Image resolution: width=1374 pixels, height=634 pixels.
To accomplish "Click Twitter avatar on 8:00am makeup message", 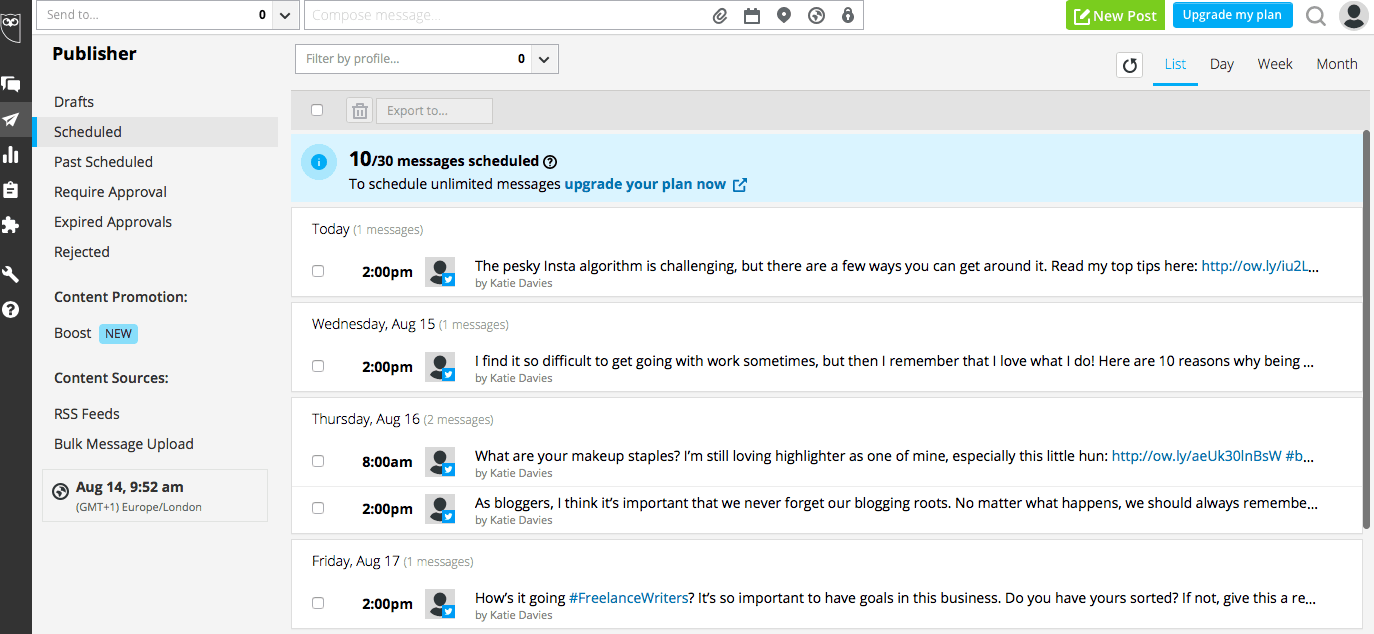I will tap(440, 461).
